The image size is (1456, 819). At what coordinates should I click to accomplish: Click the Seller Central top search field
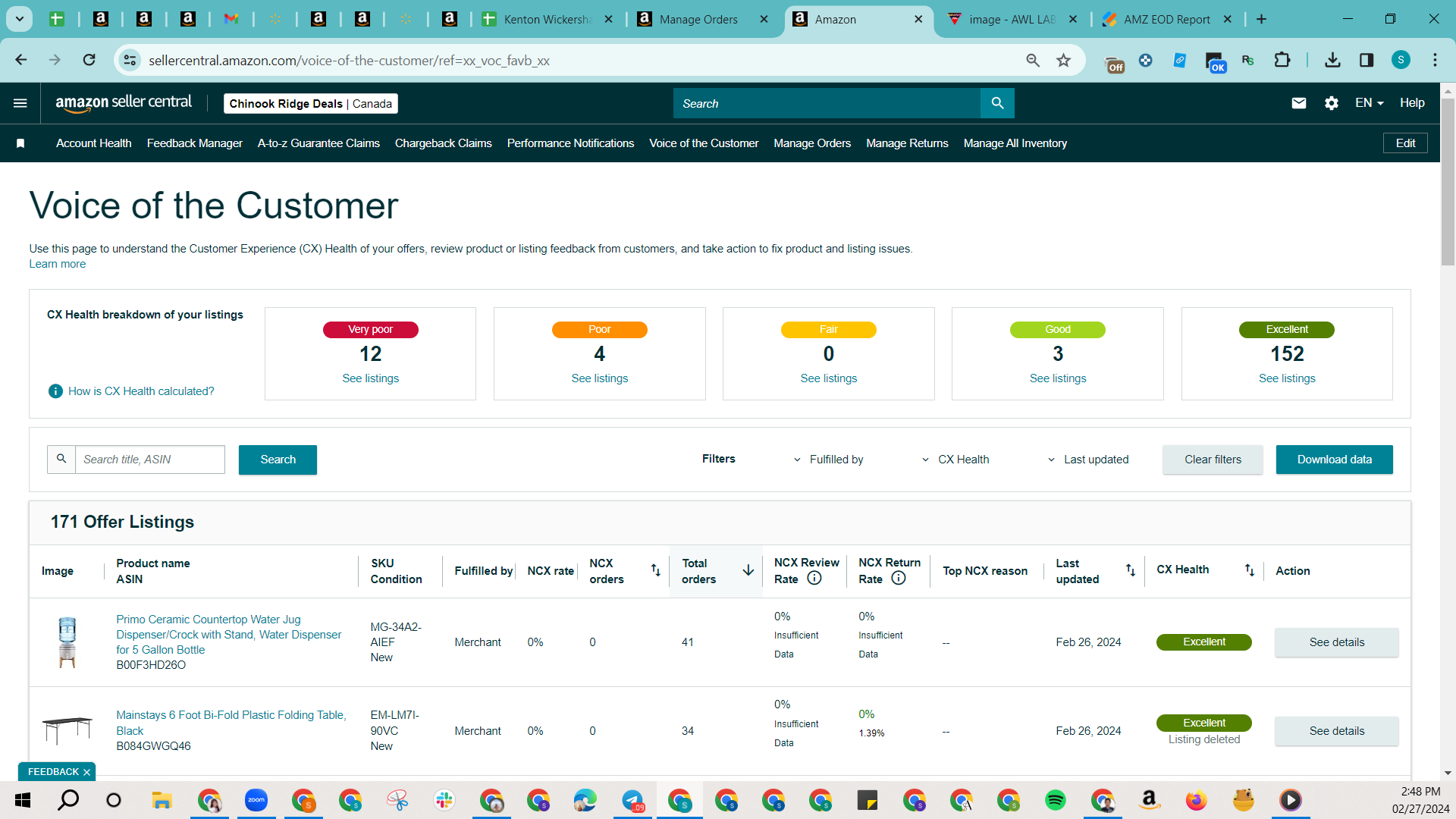[827, 103]
